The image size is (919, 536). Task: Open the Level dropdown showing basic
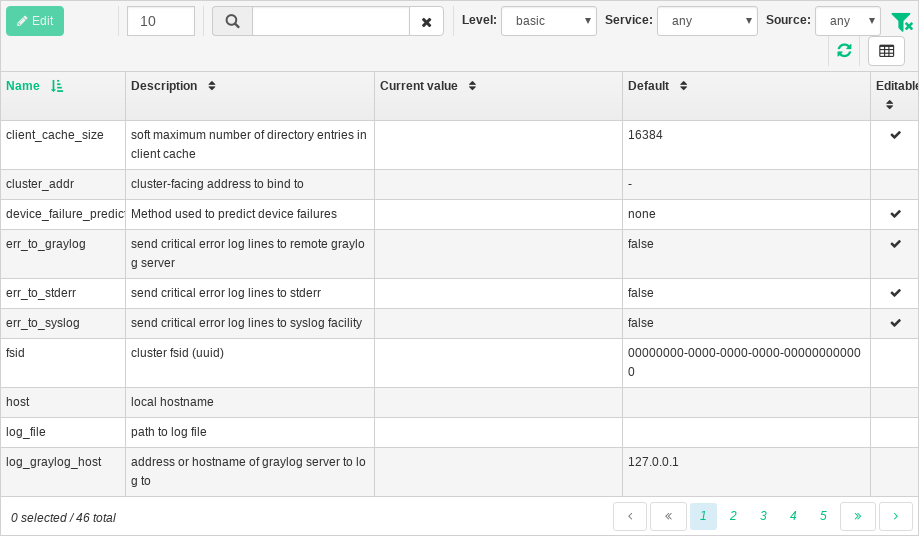(x=548, y=21)
